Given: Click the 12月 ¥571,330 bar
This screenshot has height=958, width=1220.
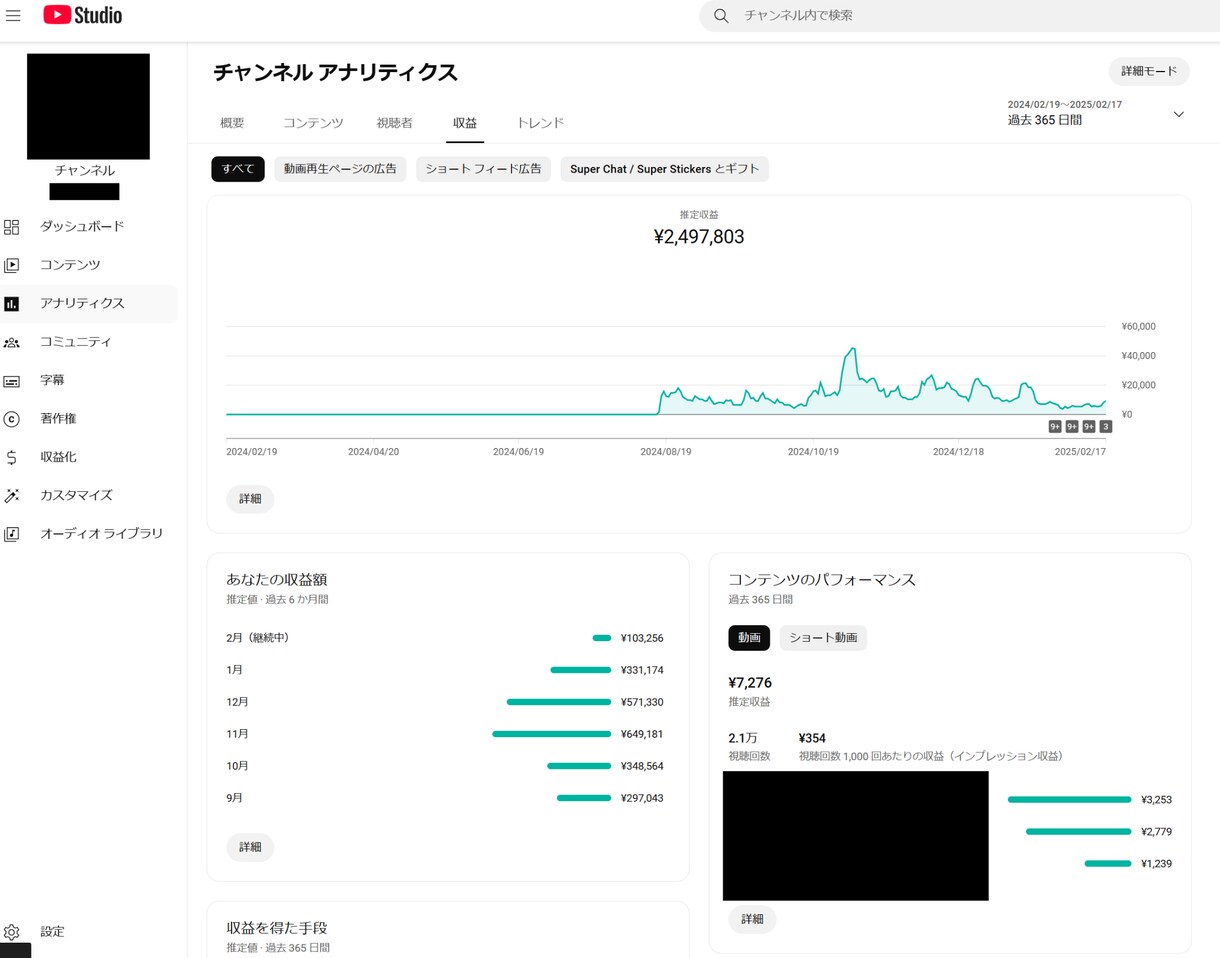Looking at the screenshot, I should pyautogui.click(x=559, y=702).
